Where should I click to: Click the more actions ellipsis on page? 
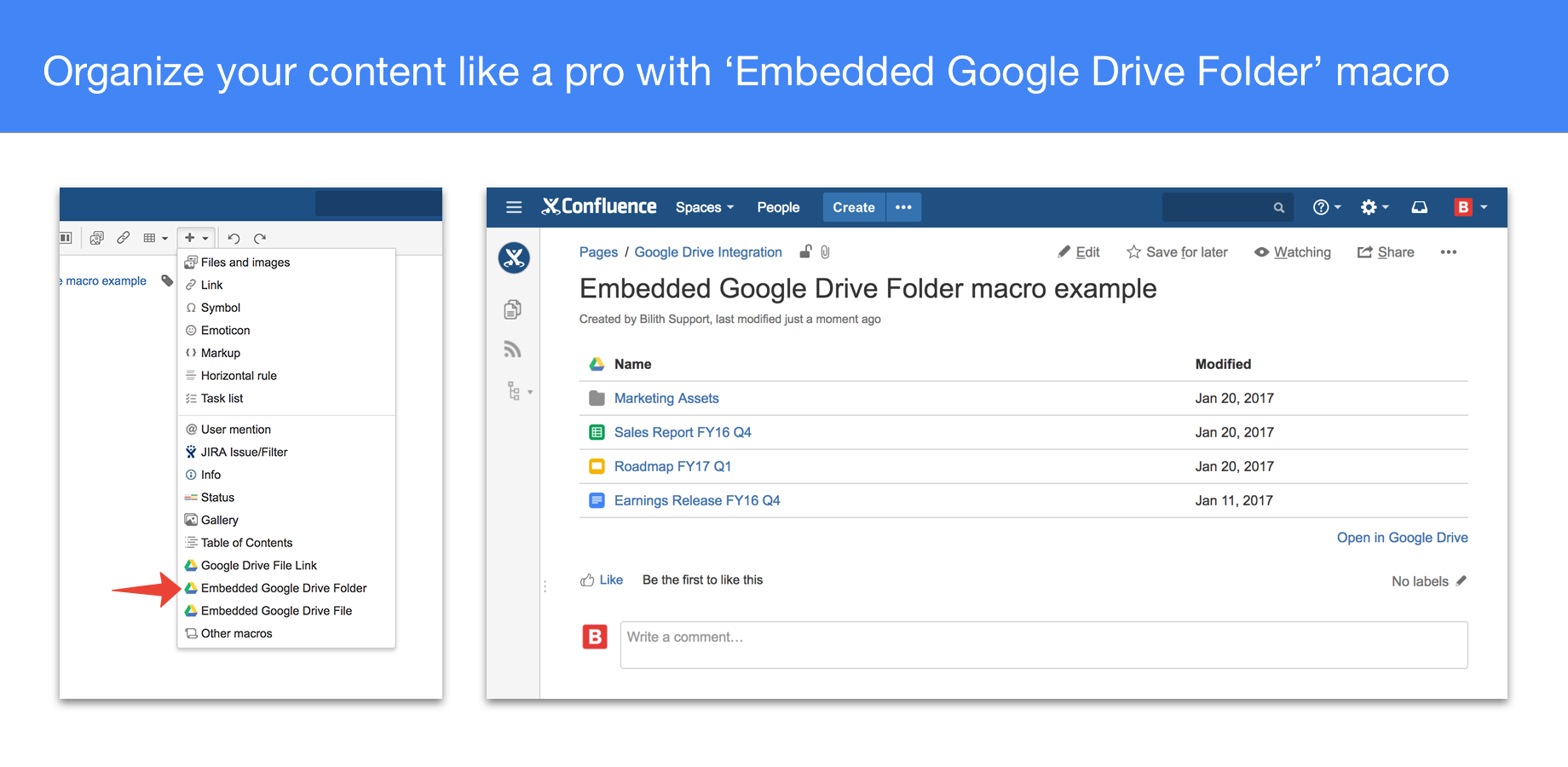(1448, 251)
